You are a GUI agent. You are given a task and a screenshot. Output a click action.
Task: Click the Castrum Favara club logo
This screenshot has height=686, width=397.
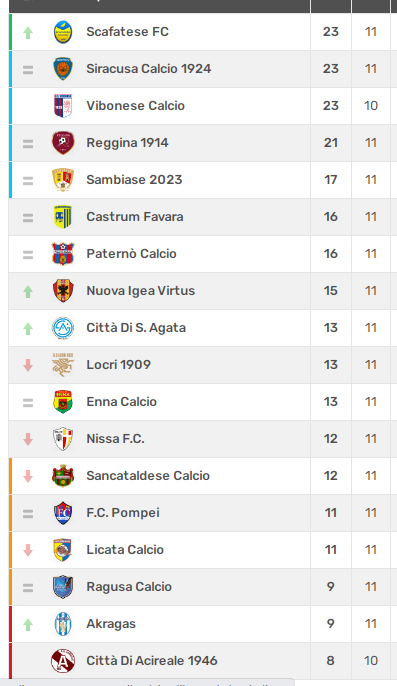[63, 217]
